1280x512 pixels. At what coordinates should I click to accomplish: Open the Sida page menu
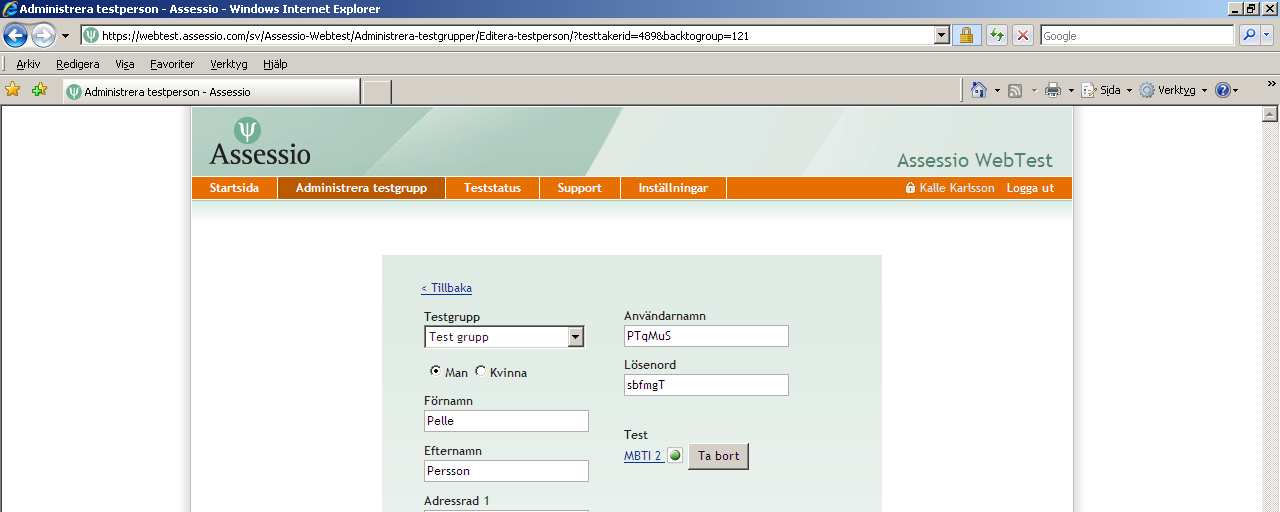coord(1106,90)
